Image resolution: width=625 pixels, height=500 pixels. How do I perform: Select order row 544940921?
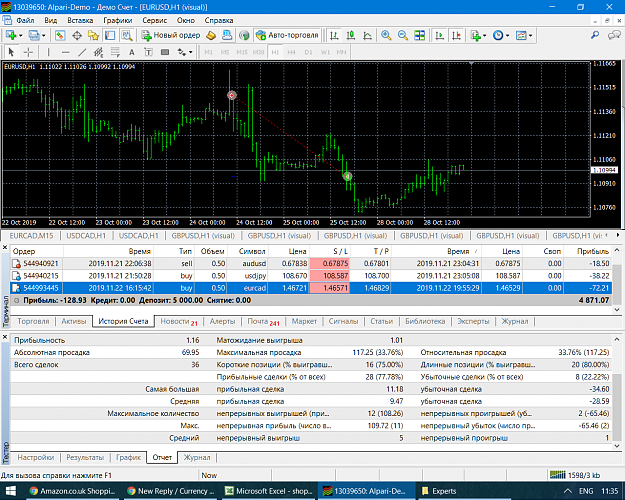[x=311, y=264]
